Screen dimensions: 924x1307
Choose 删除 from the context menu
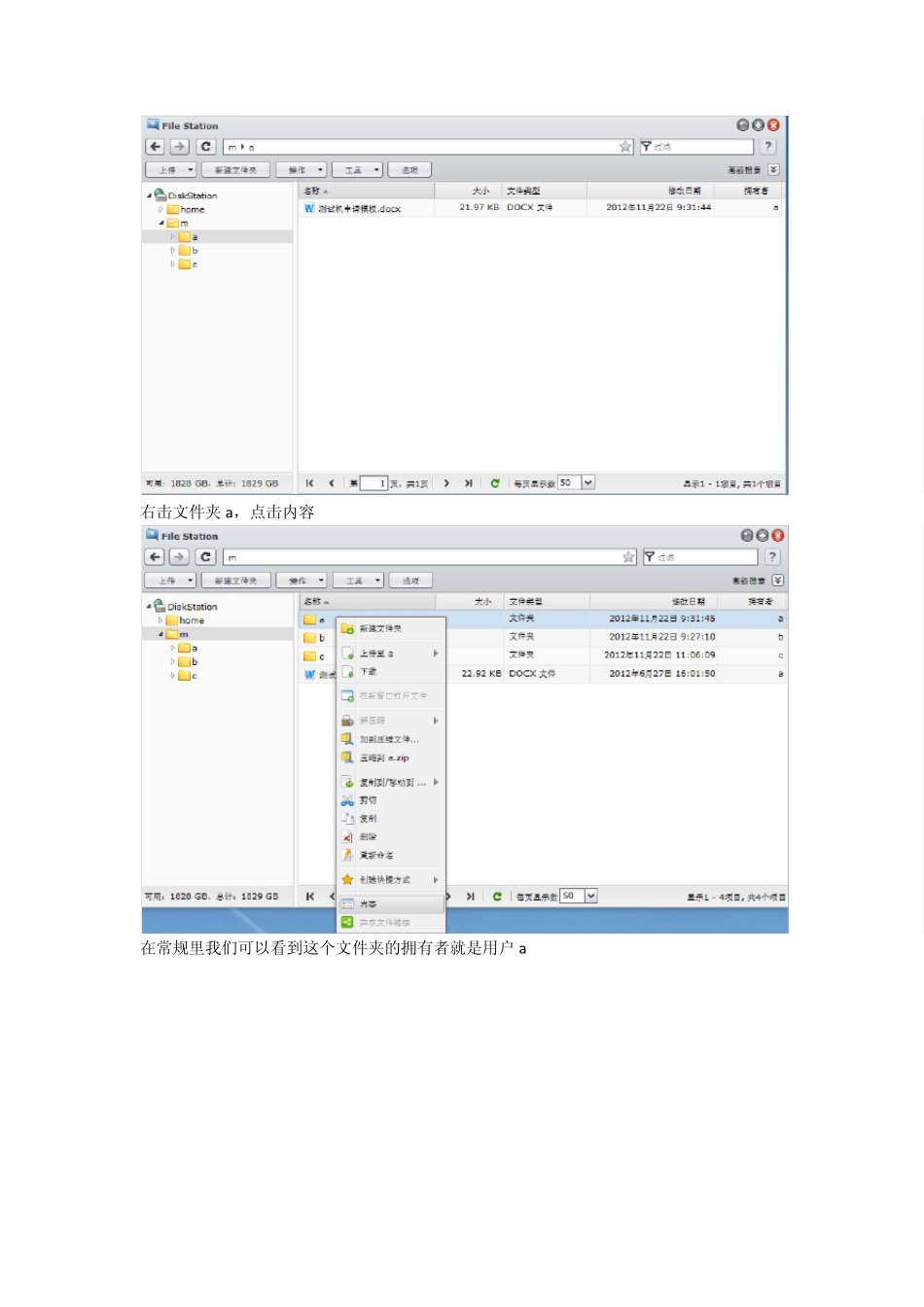click(391, 837)
